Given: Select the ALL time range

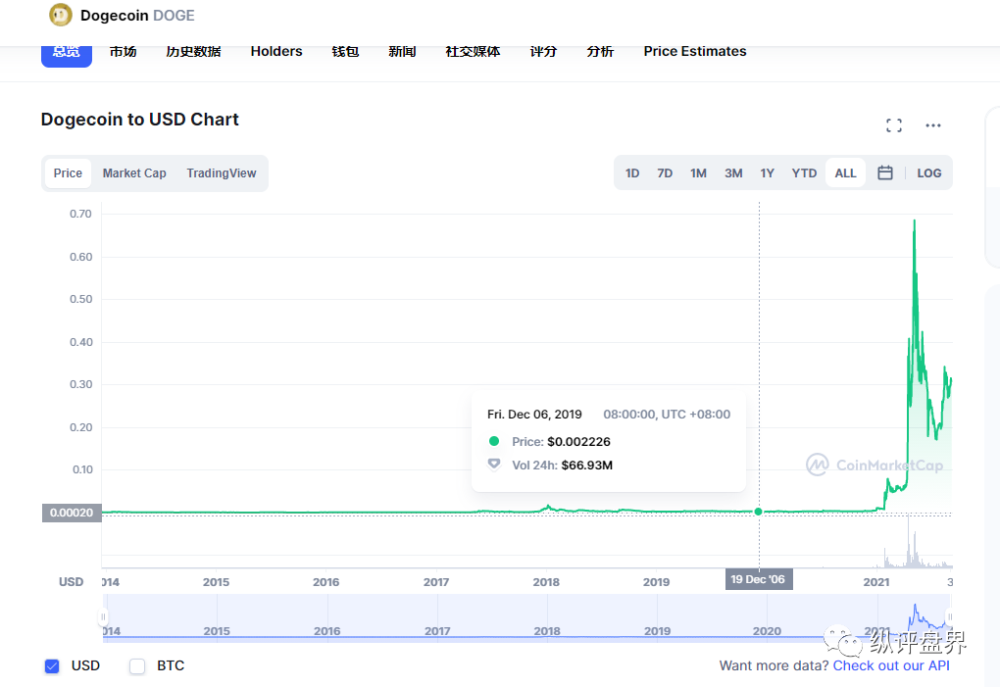Looking at the screenshot, I should (x=846, y=173).
